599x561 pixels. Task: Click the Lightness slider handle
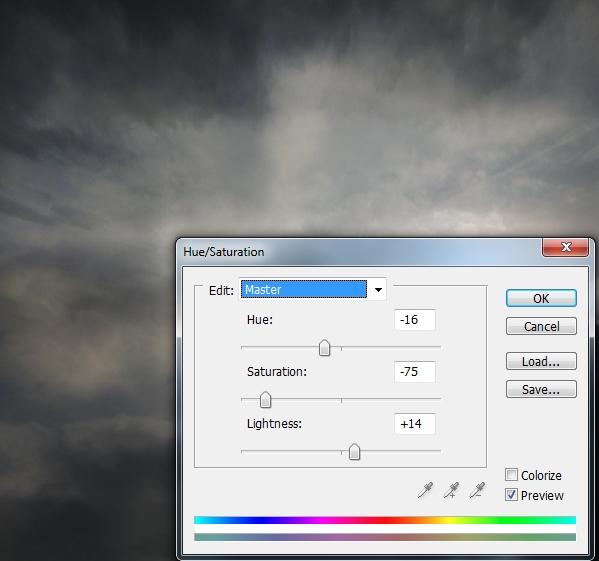click(354, 452)
